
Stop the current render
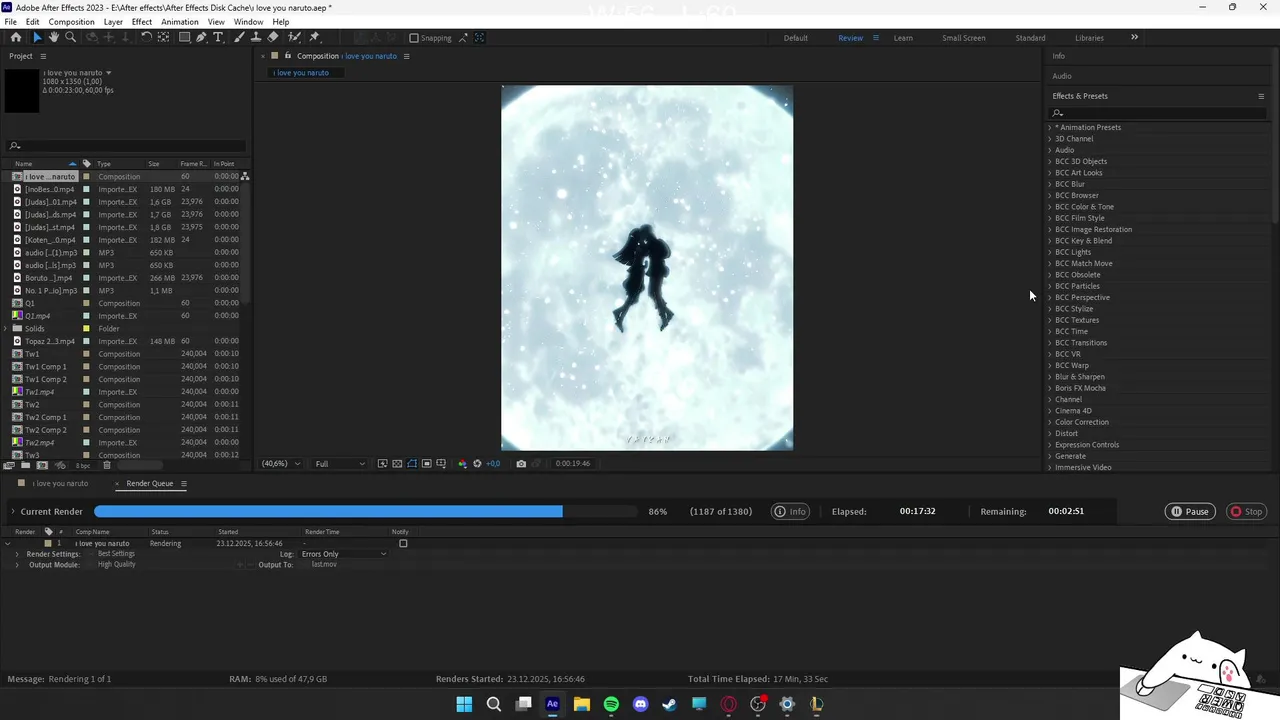point(1246,511)
